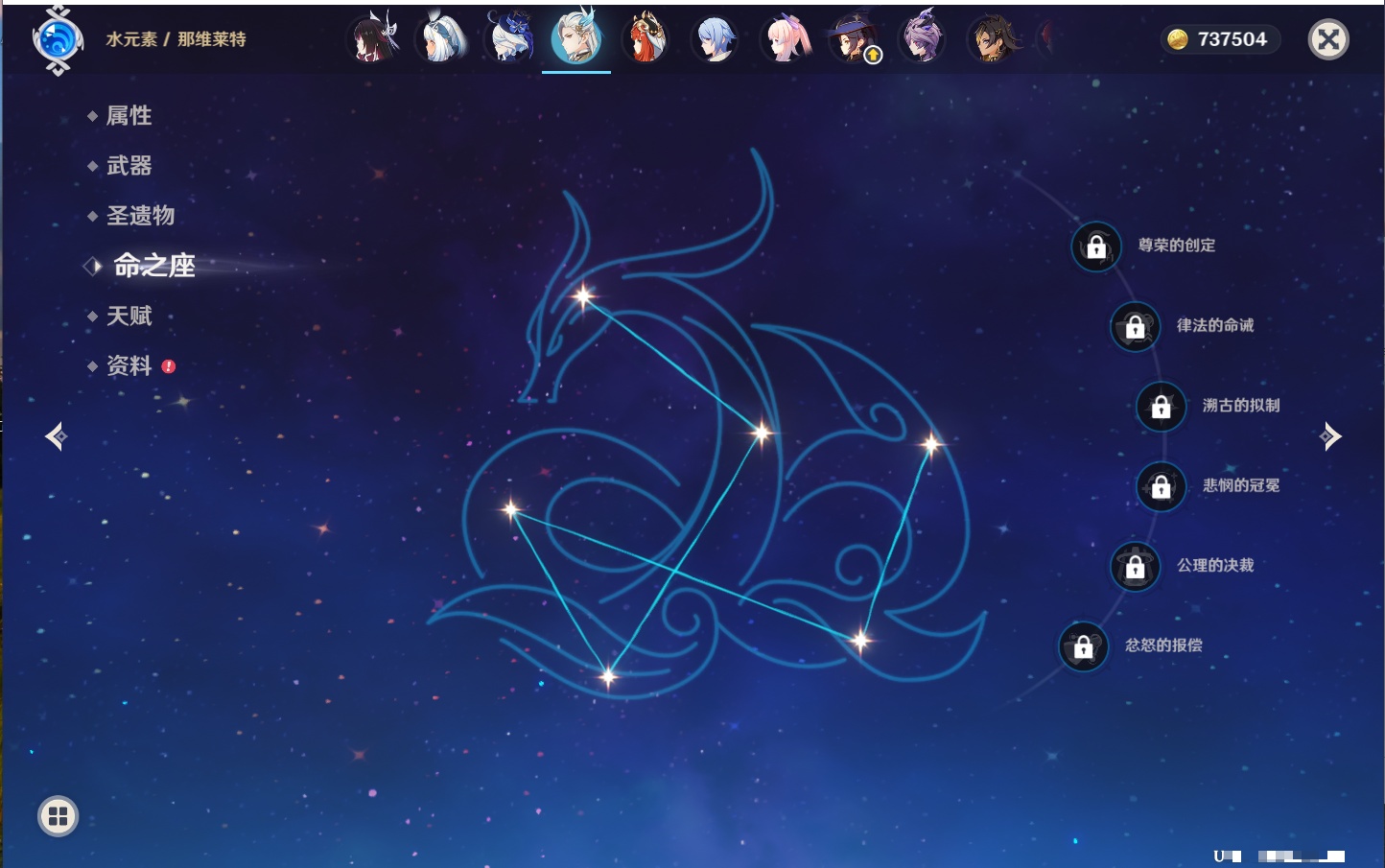Open the grid menu button

pyautogui.click(x=58, y=816)
